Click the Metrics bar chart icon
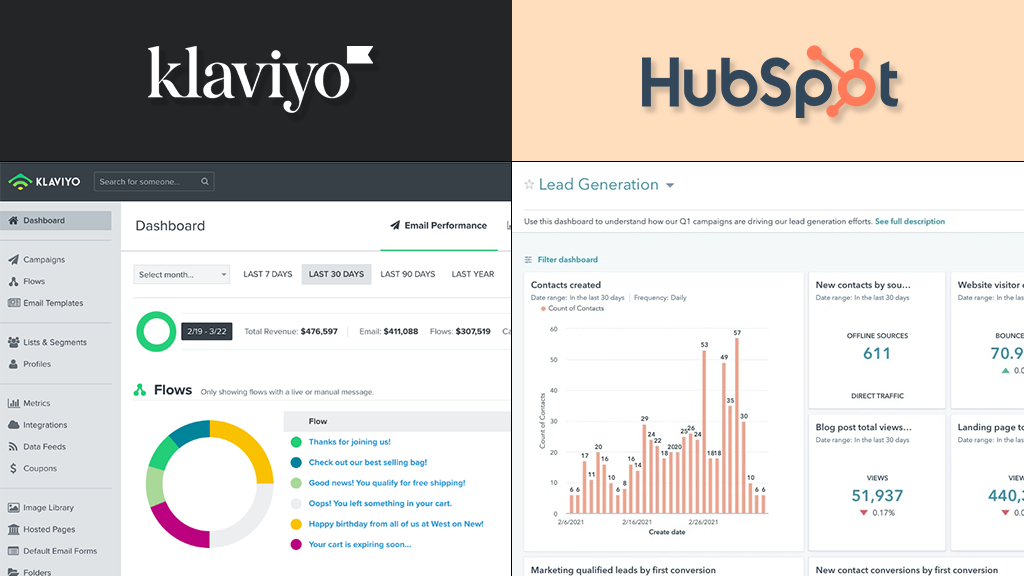 click(13, 404)
